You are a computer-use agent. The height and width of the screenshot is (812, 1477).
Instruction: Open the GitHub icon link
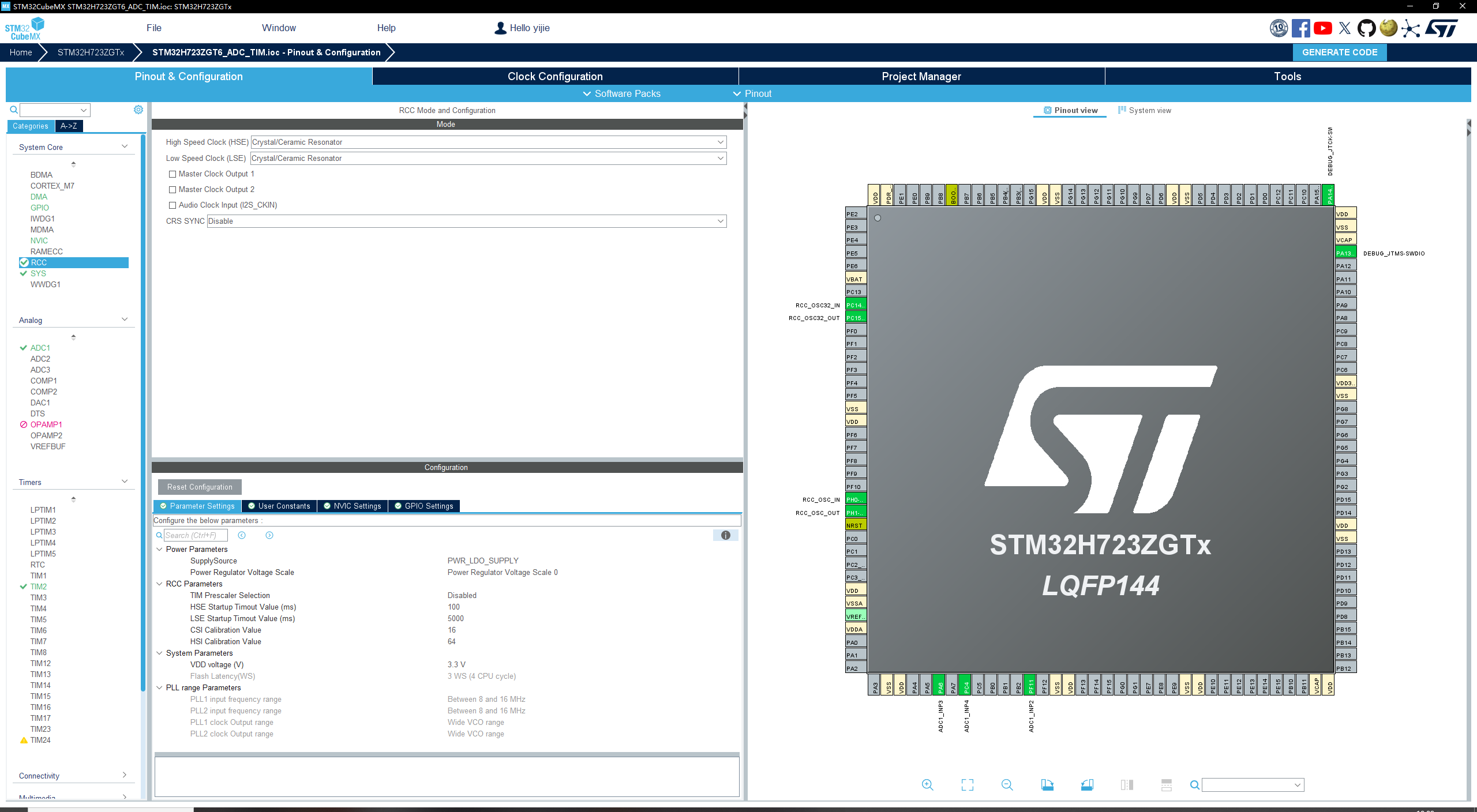click(x=1366, y=28)
